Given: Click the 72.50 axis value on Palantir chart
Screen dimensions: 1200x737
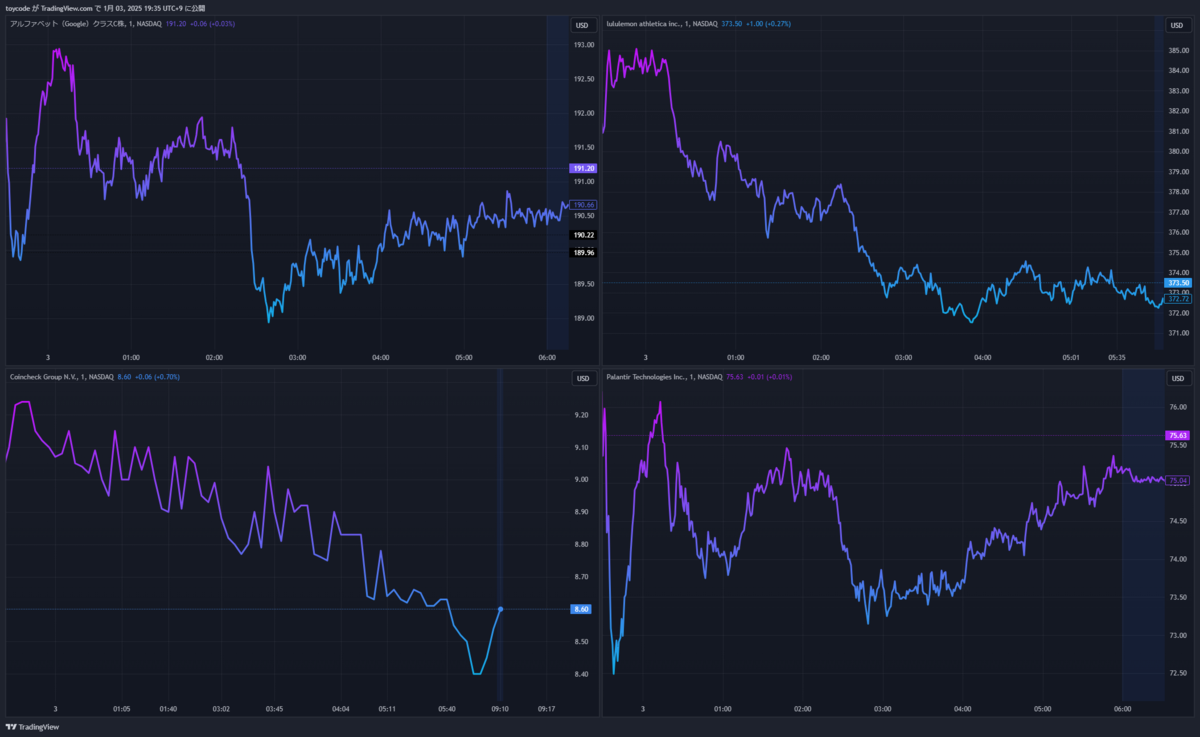Looking at the screenshot, I should tap(1178, 673).
